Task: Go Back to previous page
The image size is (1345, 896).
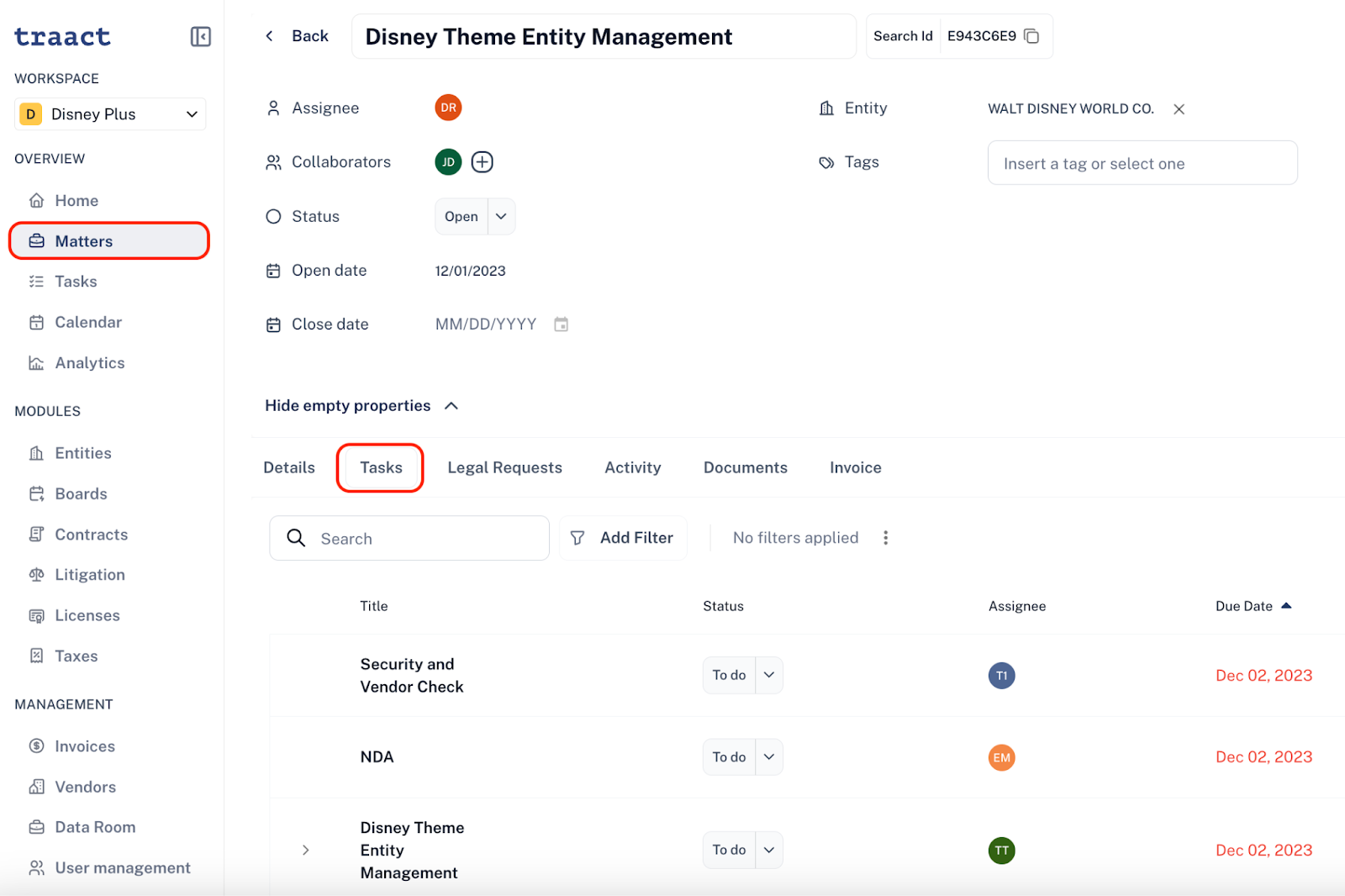Action: [x=297, y=36]
